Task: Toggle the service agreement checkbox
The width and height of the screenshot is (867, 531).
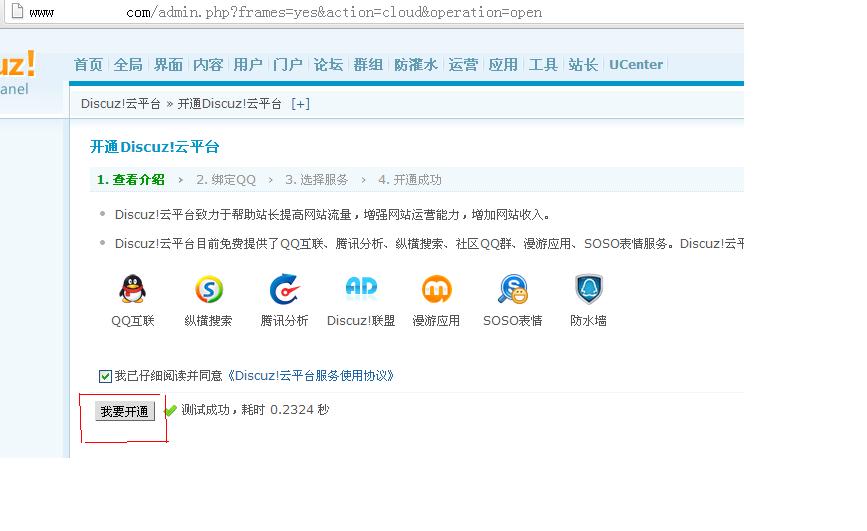Action: pyautogui.click(x=105, y=376)
